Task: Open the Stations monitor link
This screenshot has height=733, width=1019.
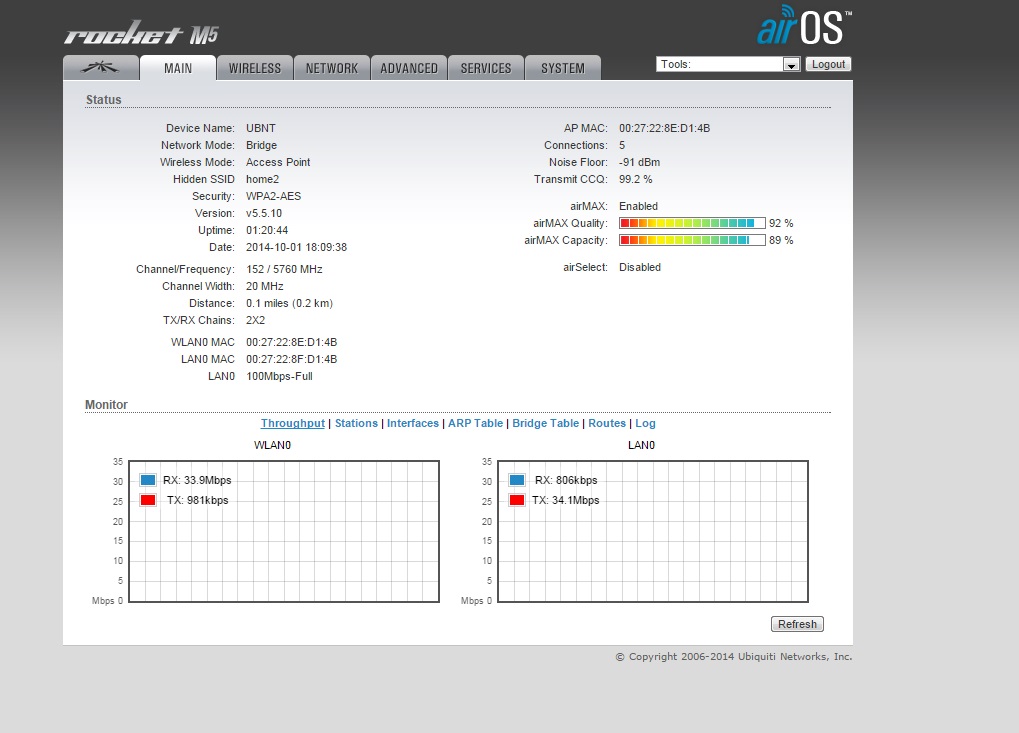Action: click(356, 423)
